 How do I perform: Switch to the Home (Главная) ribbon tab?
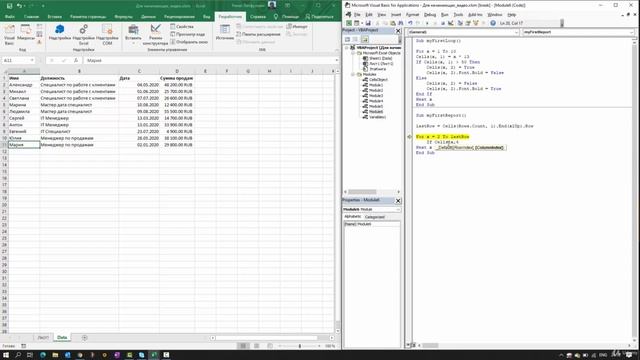31,17
